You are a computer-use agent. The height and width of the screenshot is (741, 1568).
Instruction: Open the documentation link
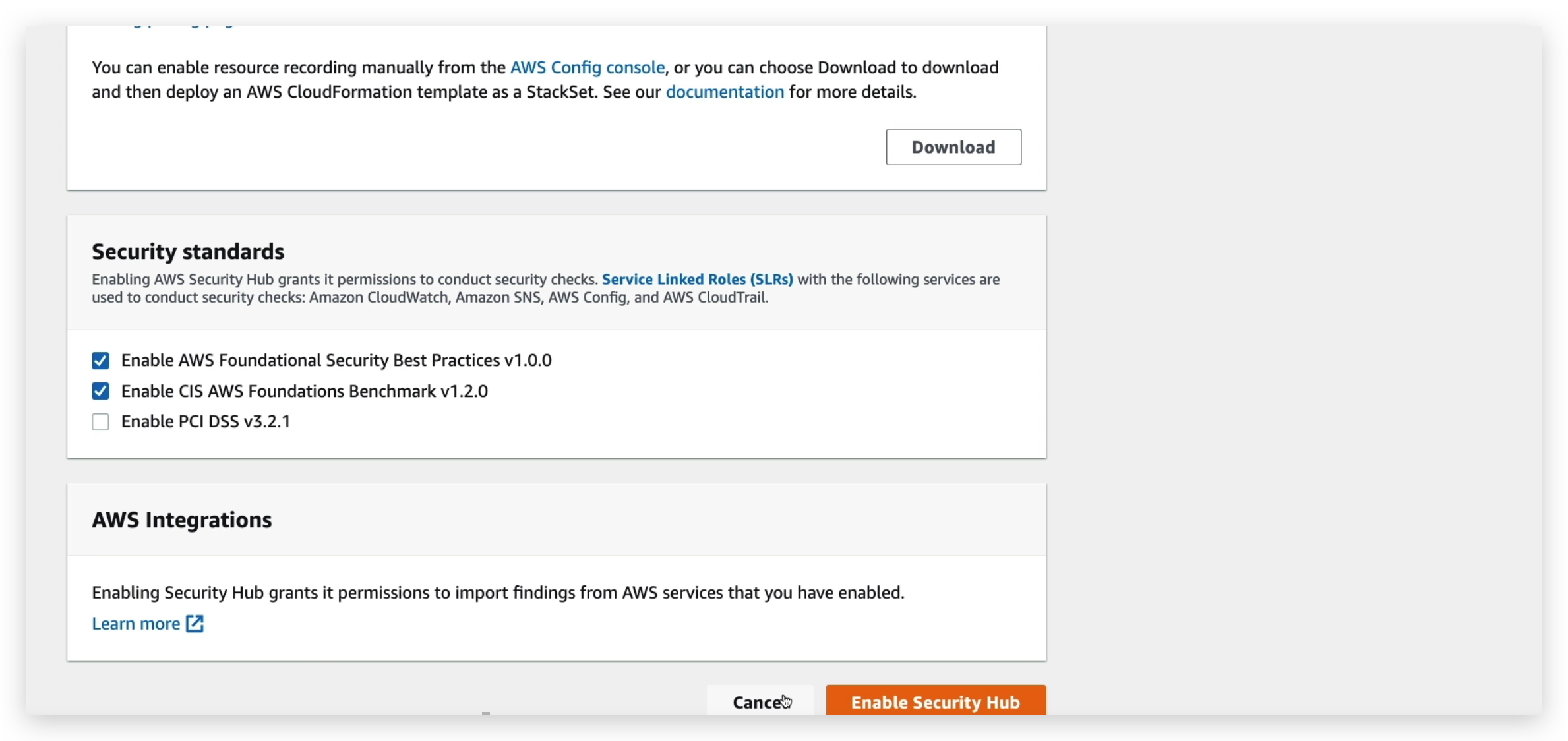[725, 92]
